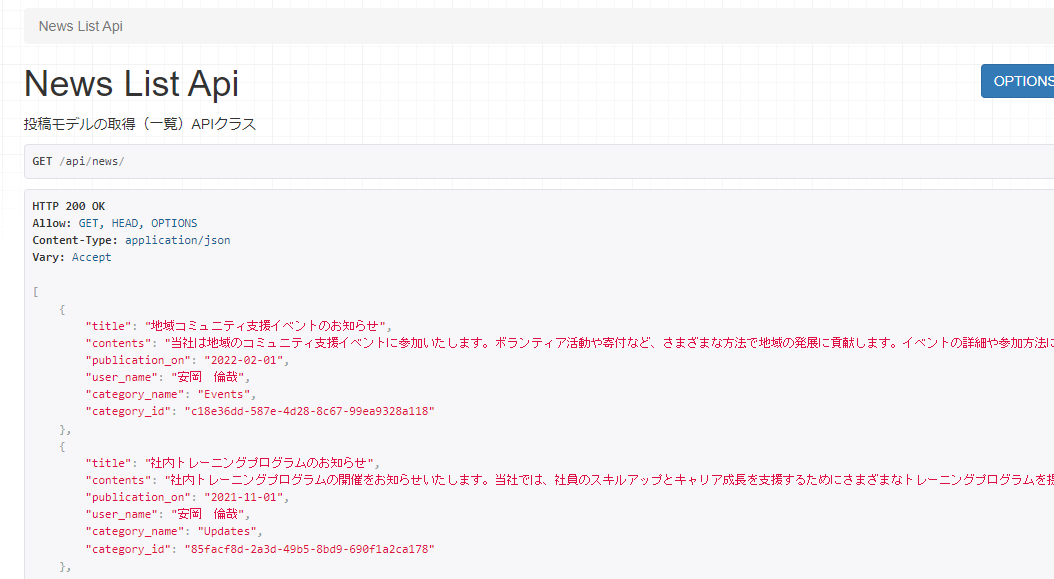This screenshot has width=1054, height=579.
Task: Click user_name 安岡 倫哉 in the Events entry
Action: (208, 377)
